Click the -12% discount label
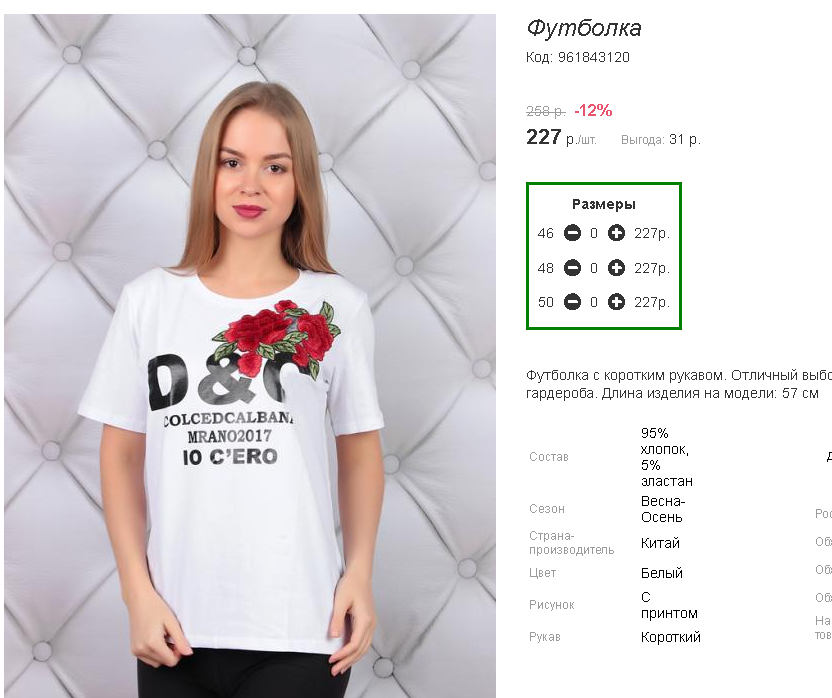832x698 pixels. [x=593, y=110]
